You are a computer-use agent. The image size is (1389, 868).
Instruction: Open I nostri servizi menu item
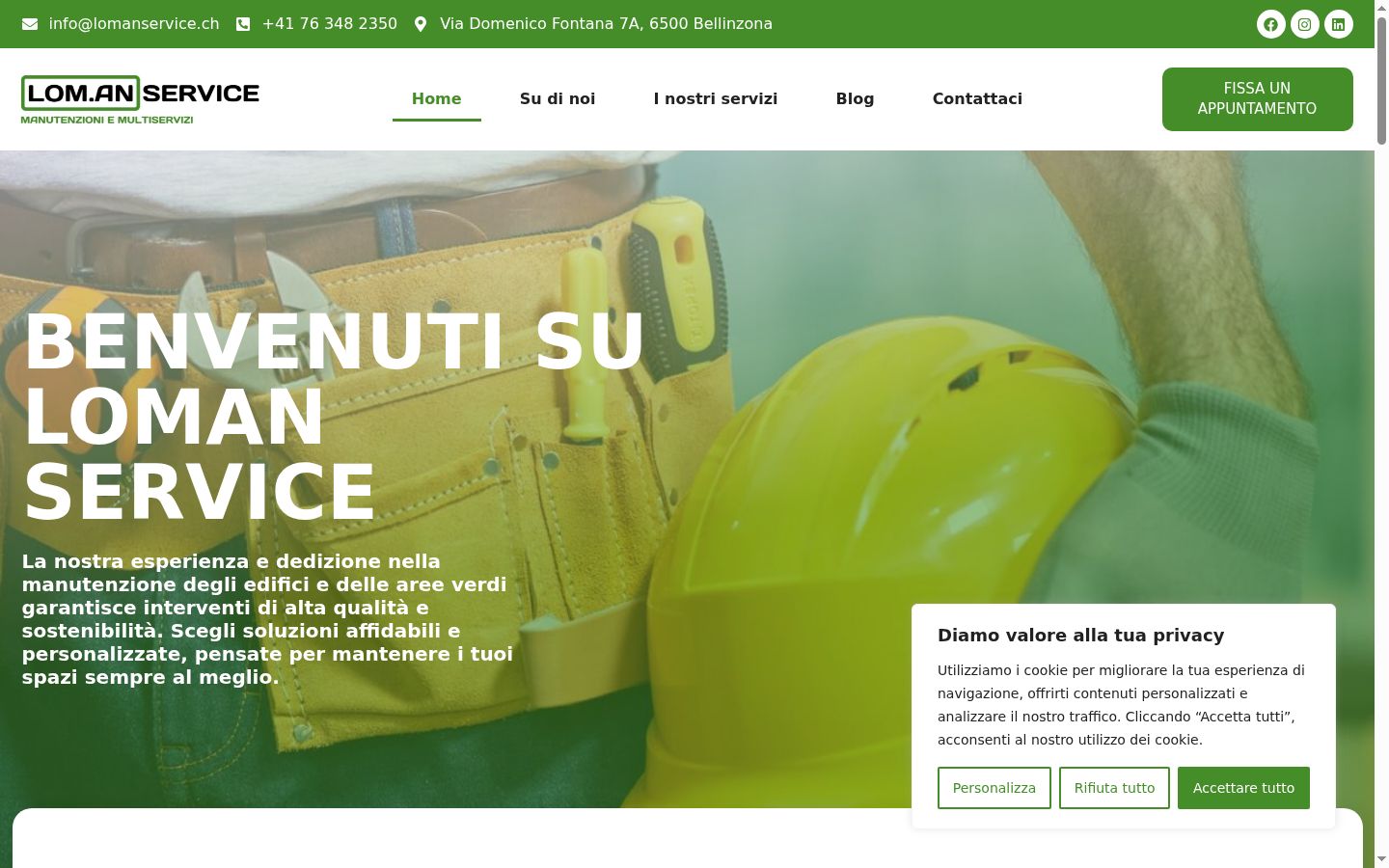[x=716, y=98]
